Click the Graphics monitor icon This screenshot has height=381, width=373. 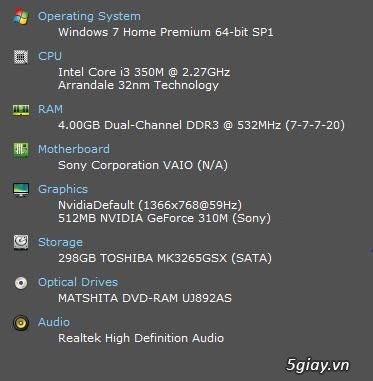[21, 189]
